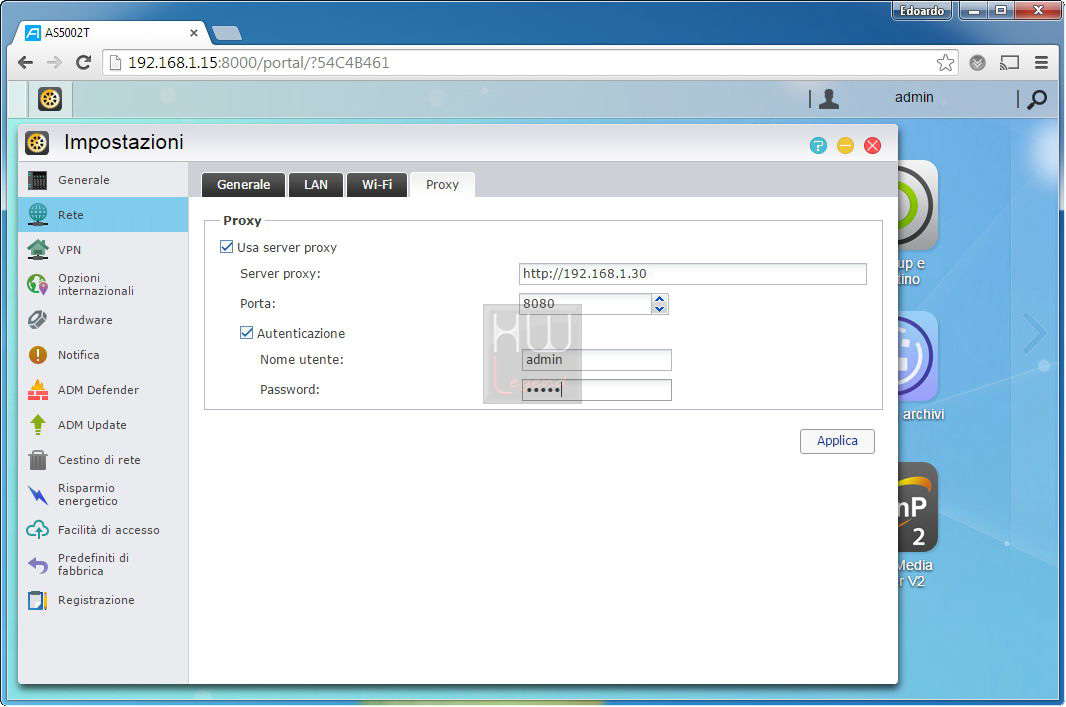Increase the Porta value with up arrow

pyautogui.click(x=659, y=298)
